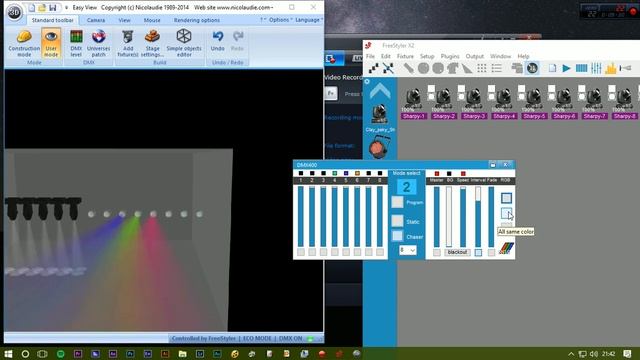Click the blackout button
This screenshot has height=360, width=640.
pos(457,252)
